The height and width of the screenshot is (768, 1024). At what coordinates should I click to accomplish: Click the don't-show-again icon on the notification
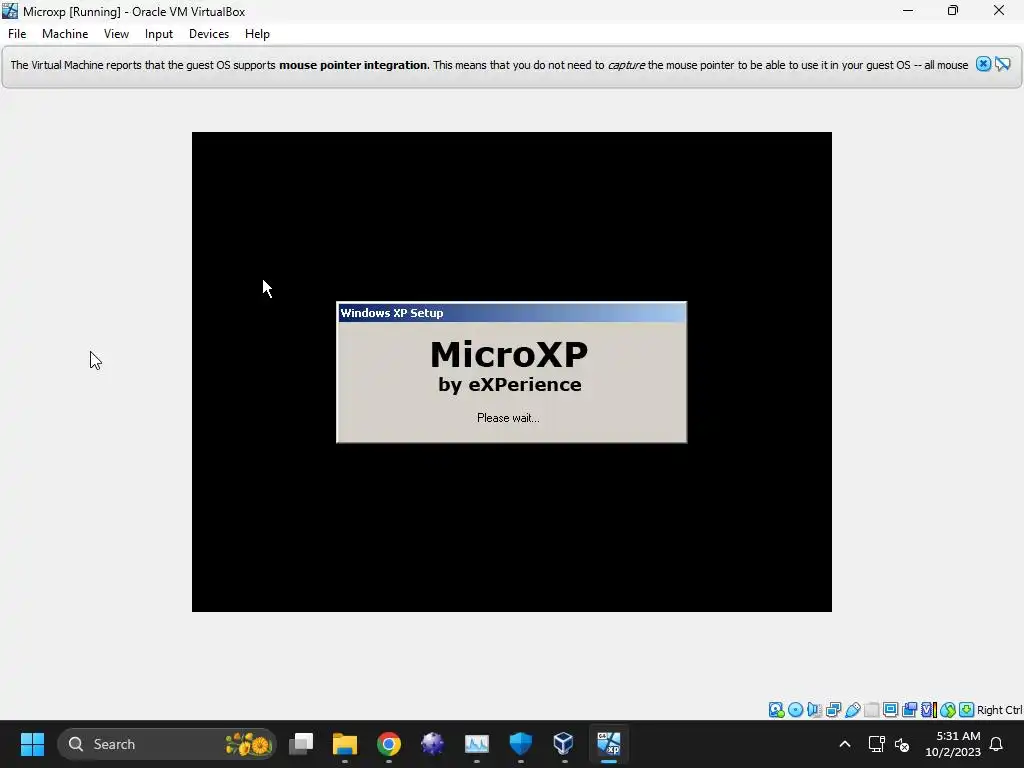1002,64
